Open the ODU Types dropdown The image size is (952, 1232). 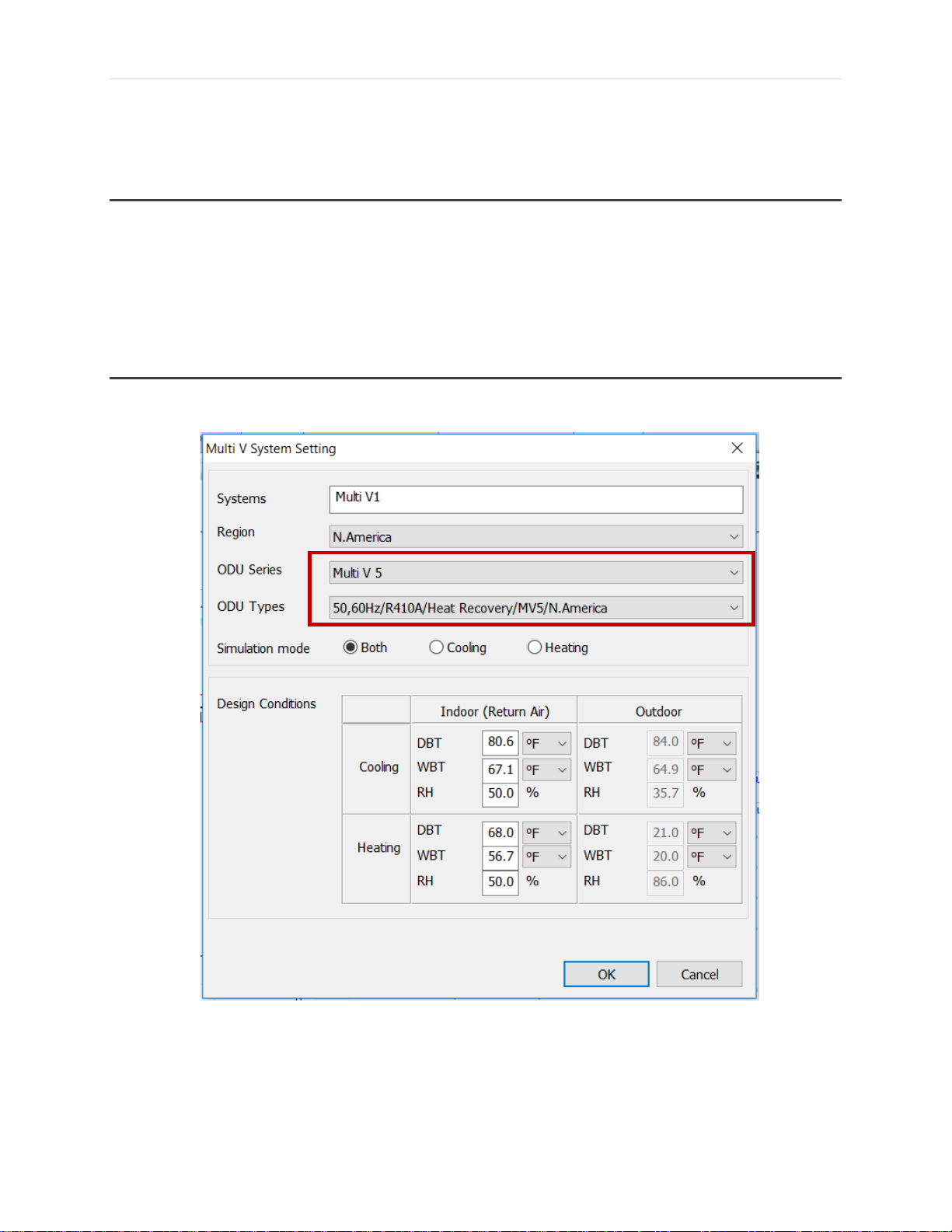[x=535, y=608]
